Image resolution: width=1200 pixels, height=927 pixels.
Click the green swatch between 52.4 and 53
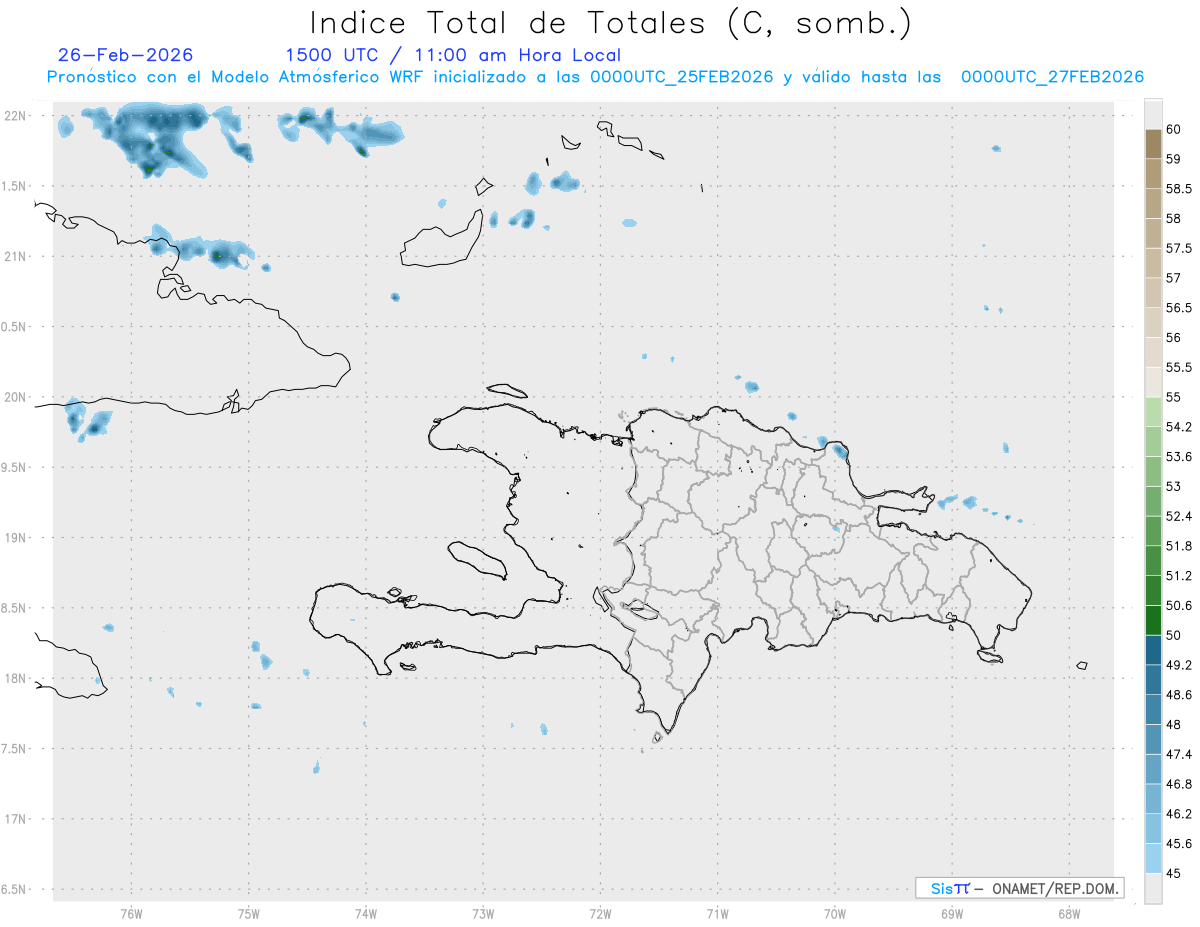pyautogui.click(x=1153, y=501)
